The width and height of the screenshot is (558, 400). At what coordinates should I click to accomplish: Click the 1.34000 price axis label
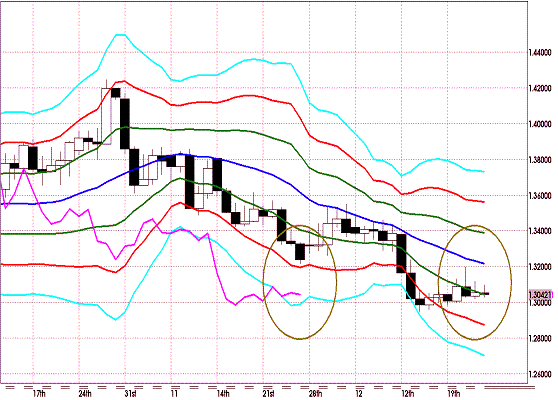click(540, 231)
